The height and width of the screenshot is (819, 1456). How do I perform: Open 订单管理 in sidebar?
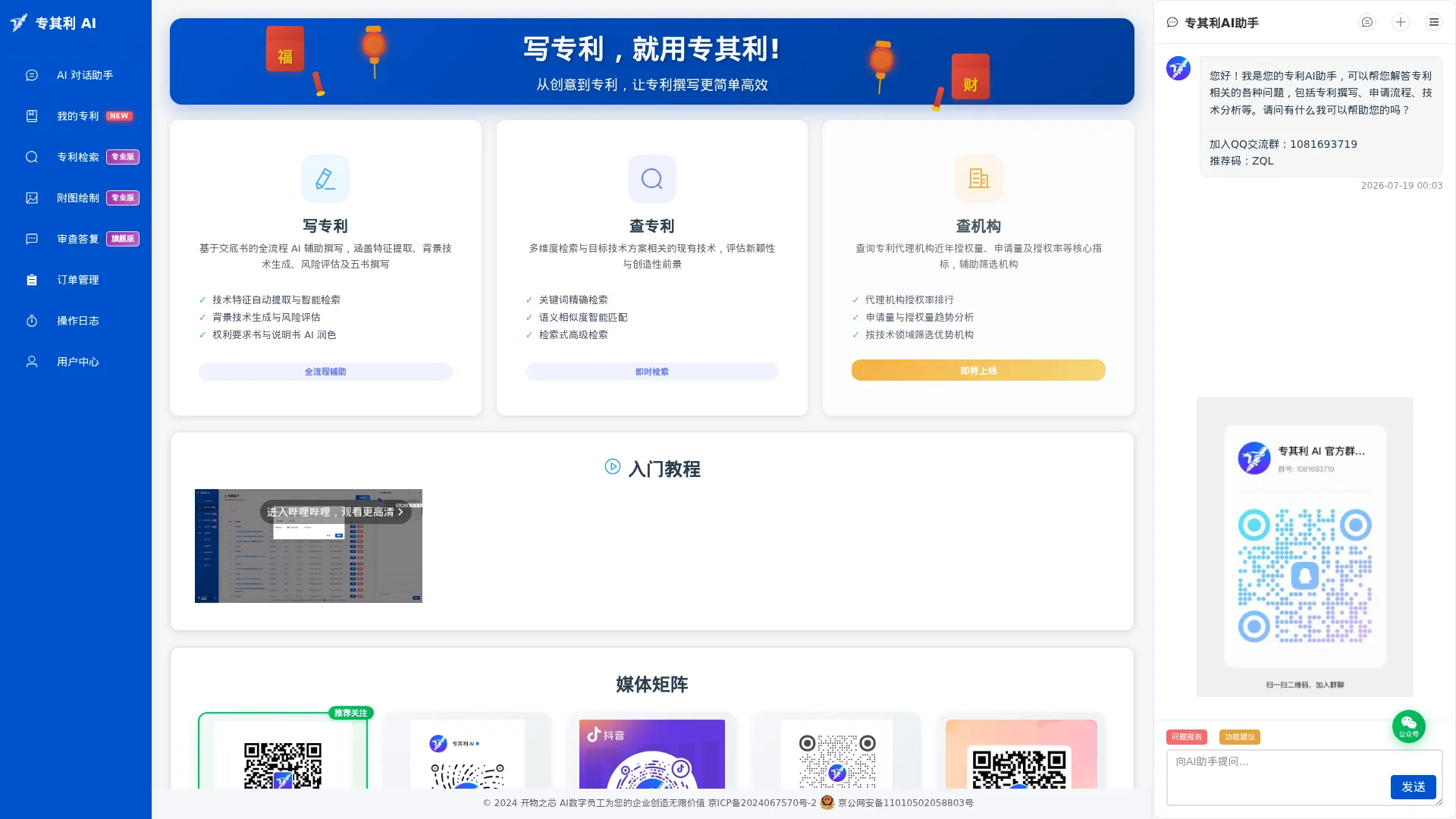(76, 280)
